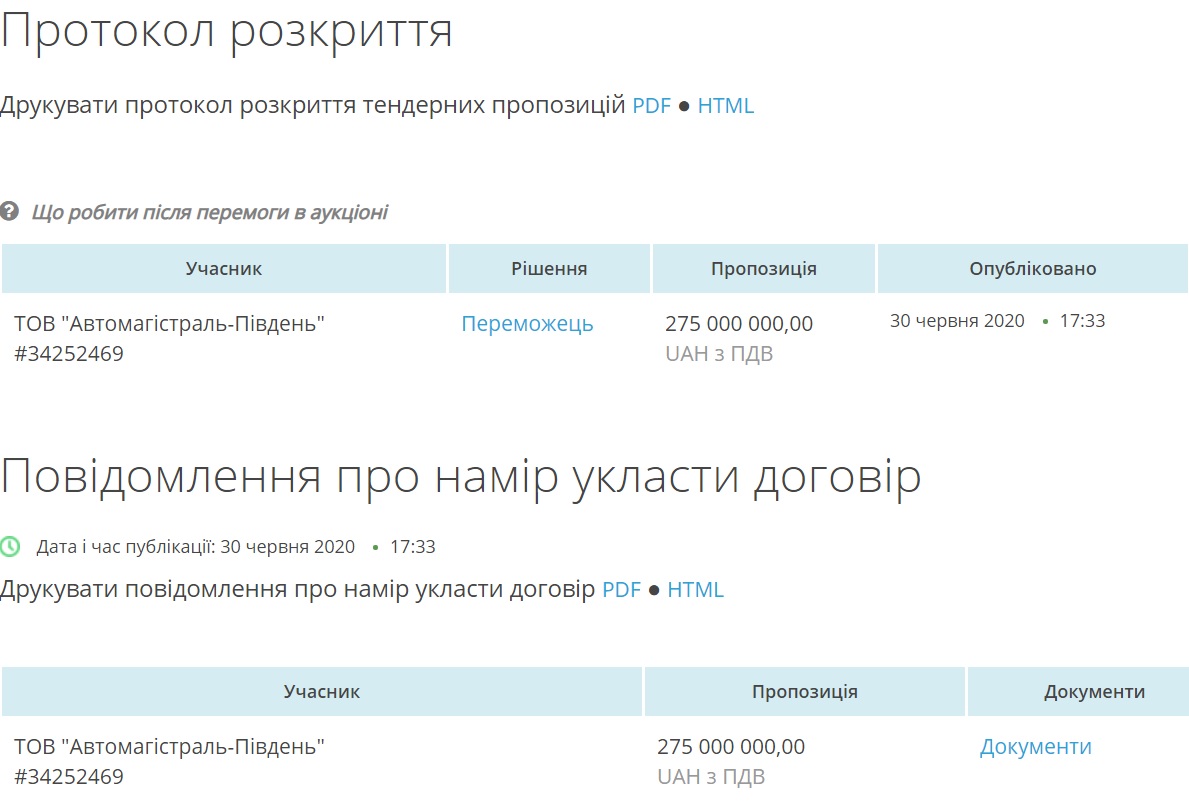Open 'Що робити після перемоги в аукціоні' help

(209, 212)
